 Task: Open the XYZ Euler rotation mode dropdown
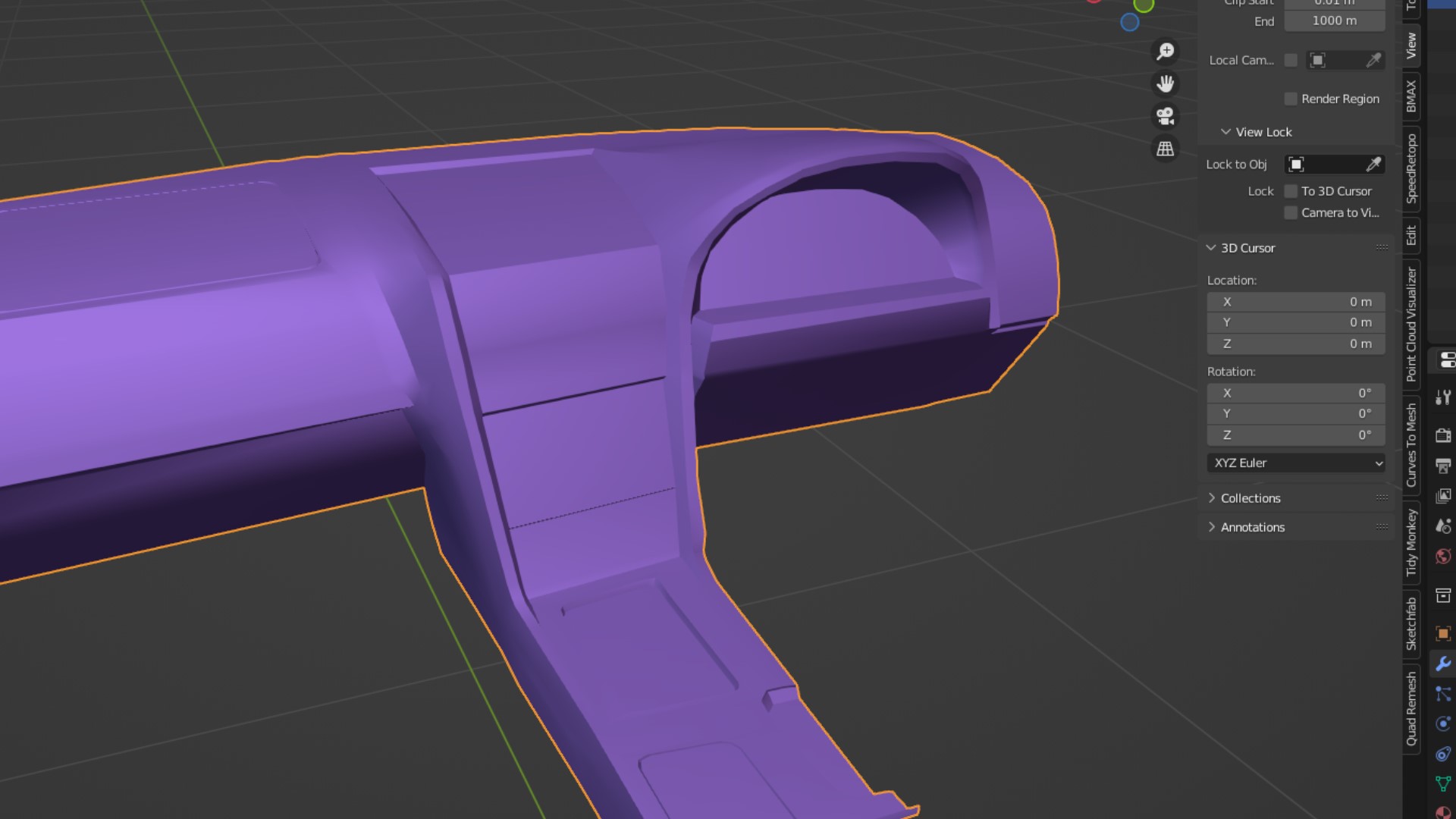1296,463
